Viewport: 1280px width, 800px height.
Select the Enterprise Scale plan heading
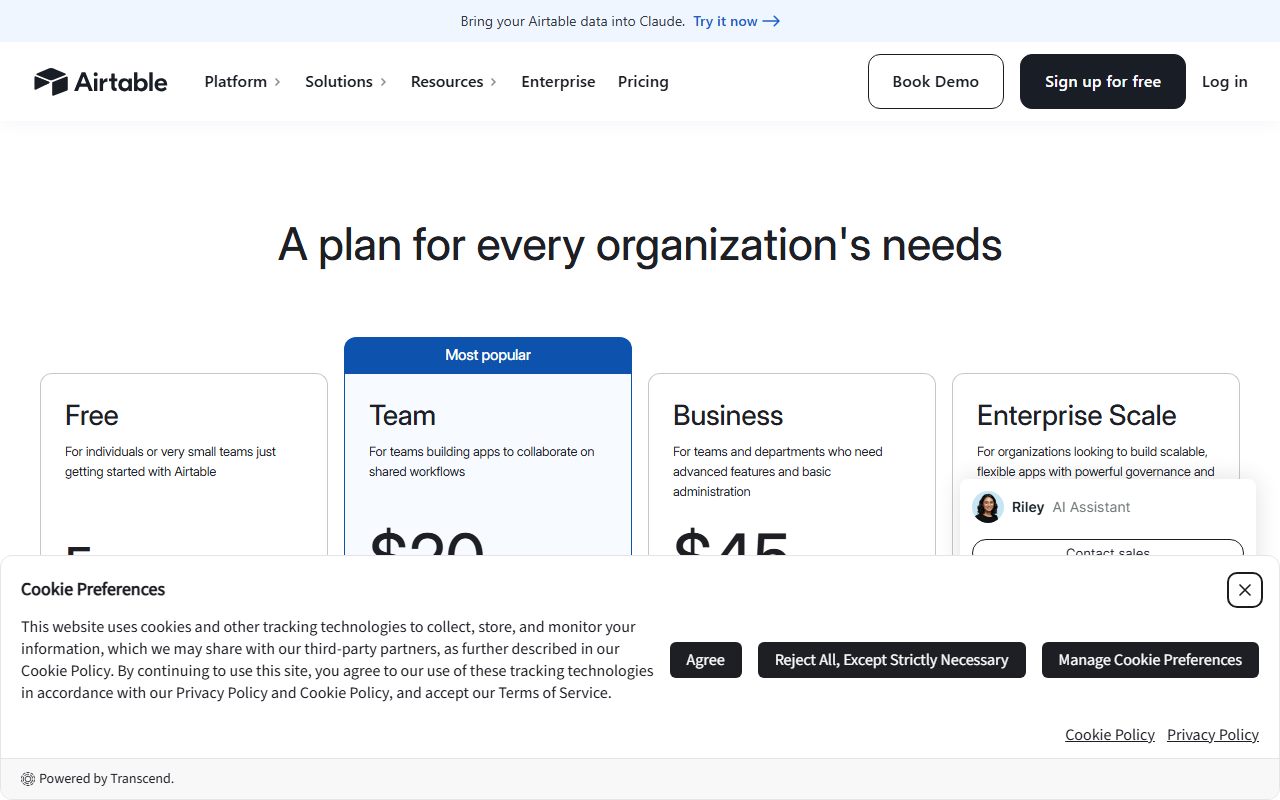tap(1077, 415)
